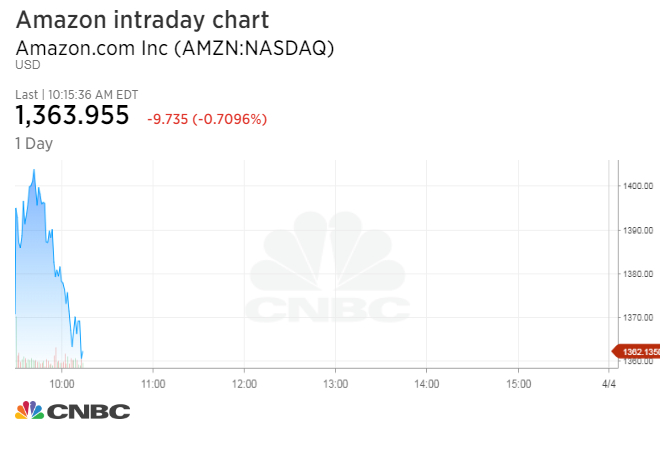670x450 pixels.
Task: Click the 10:00 time axis label
Action: coord(62,383)
